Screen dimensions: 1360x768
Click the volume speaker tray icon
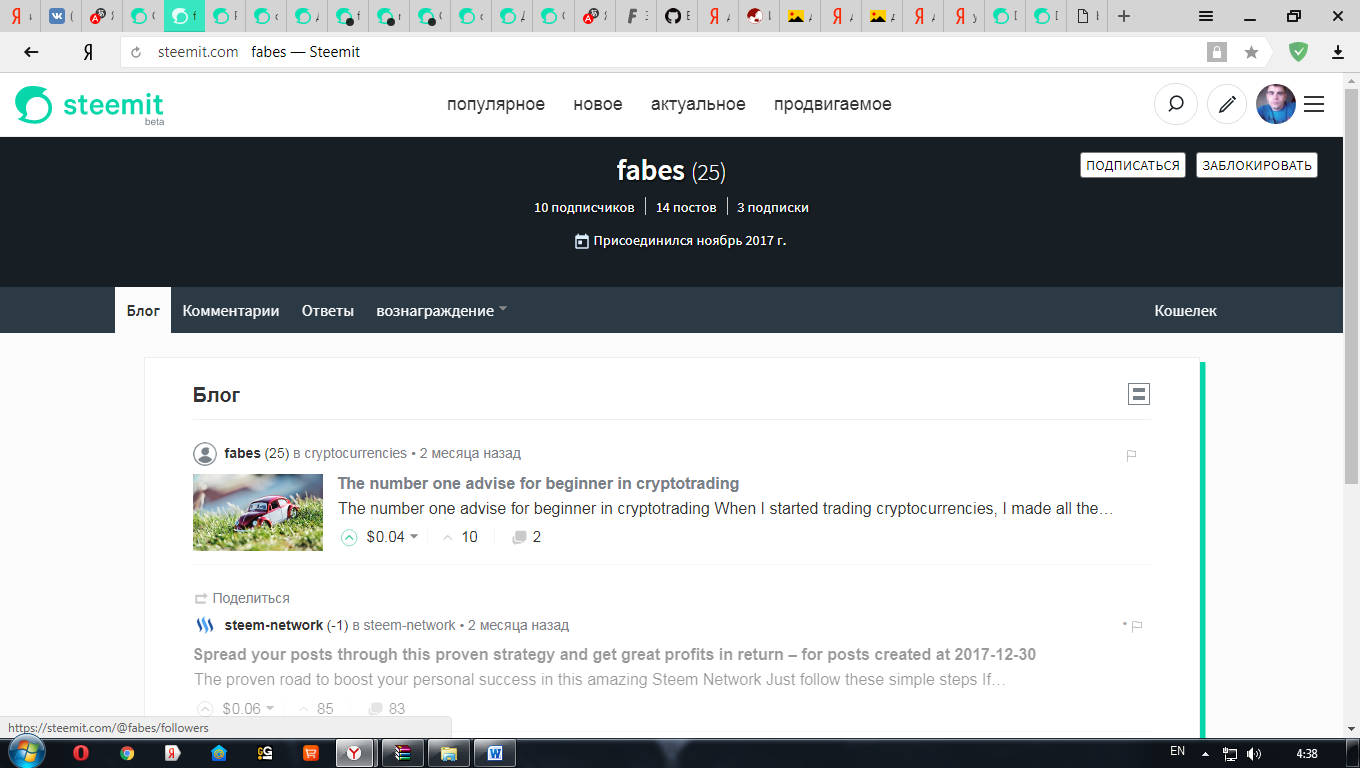(x=1255, y=753)
